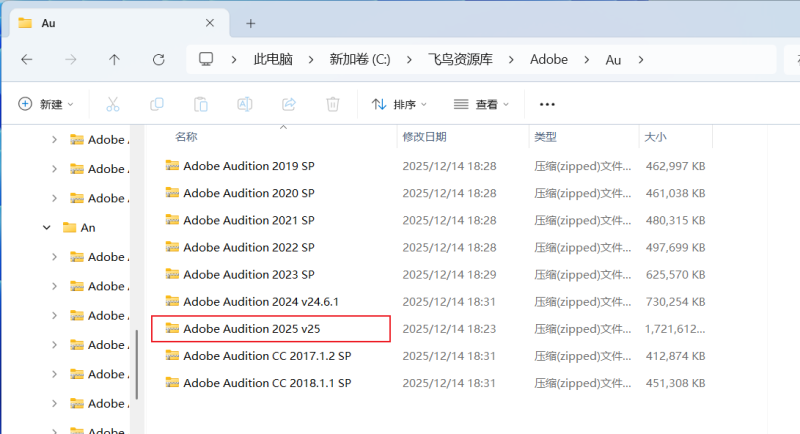Expand chevron after 此电脑 in path
The width and height of the screenshot is (800, 434).
pos(311,60)
